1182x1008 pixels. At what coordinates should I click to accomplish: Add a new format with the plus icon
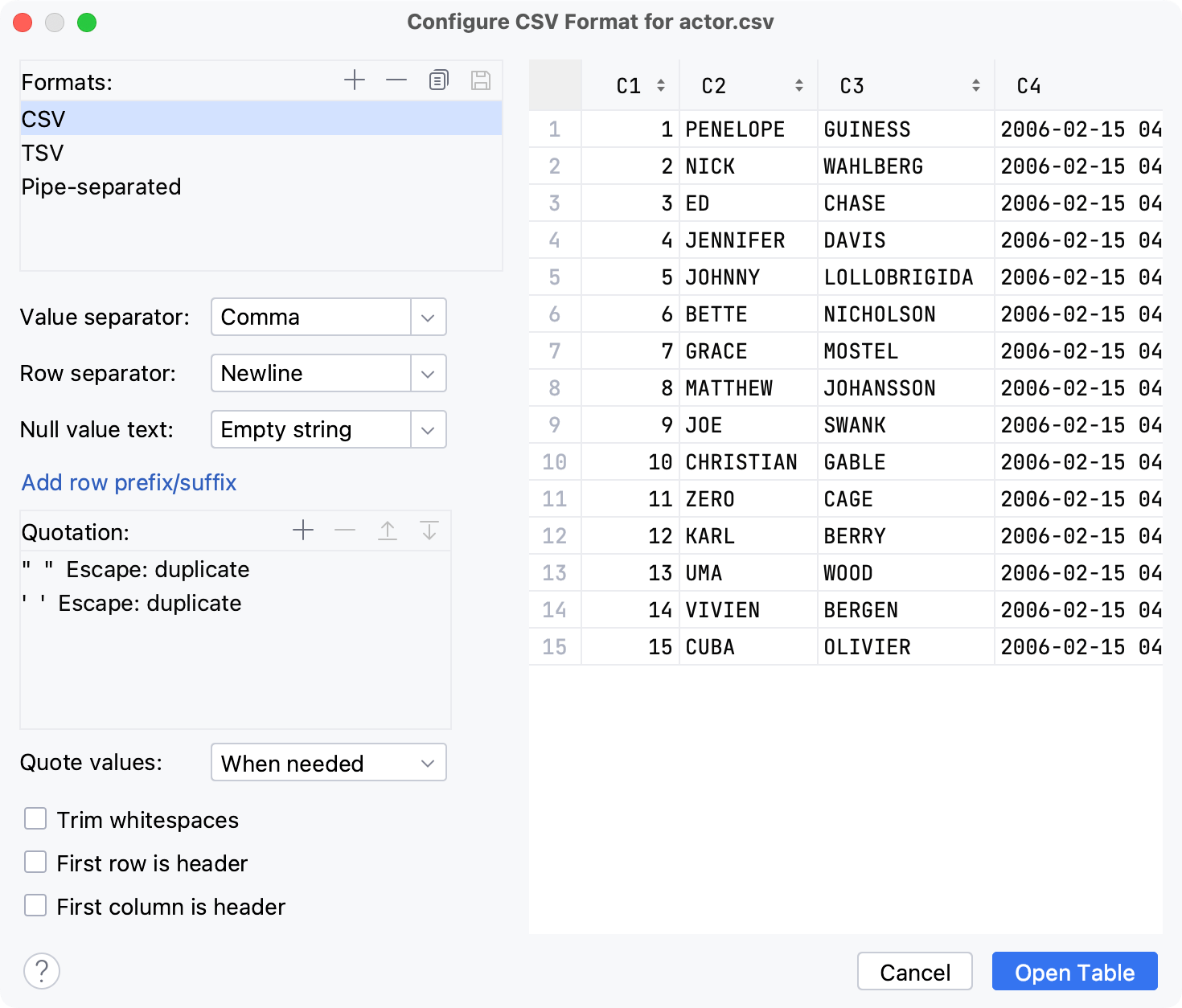click(354, 80)
